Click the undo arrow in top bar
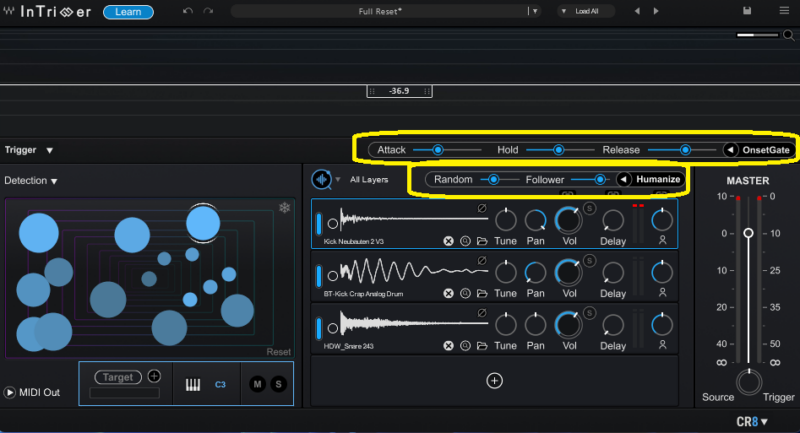 click(188, 11)
